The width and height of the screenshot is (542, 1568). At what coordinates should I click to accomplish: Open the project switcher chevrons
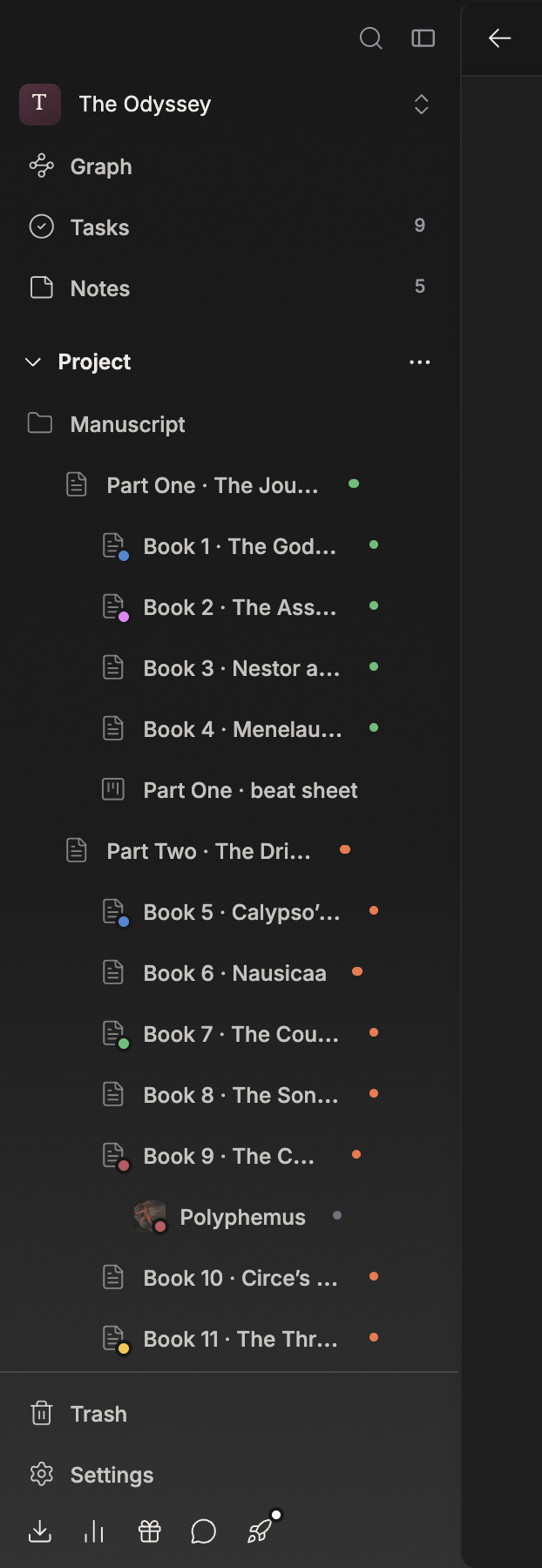[422, 105]
